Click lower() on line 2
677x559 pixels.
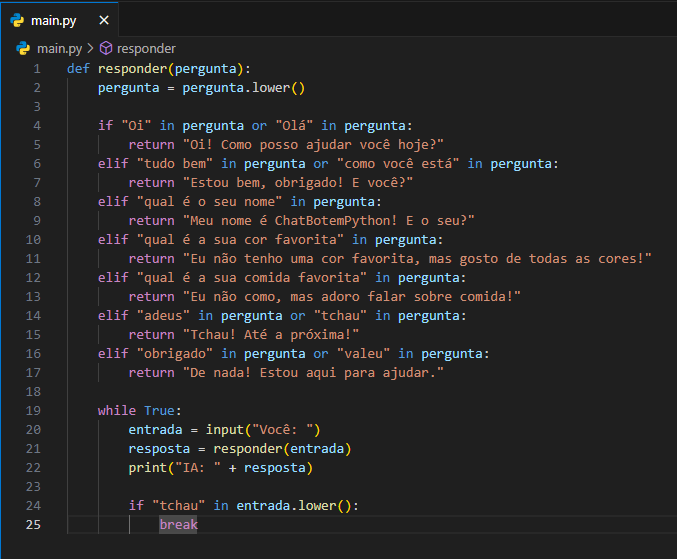[x=278, y=88]
